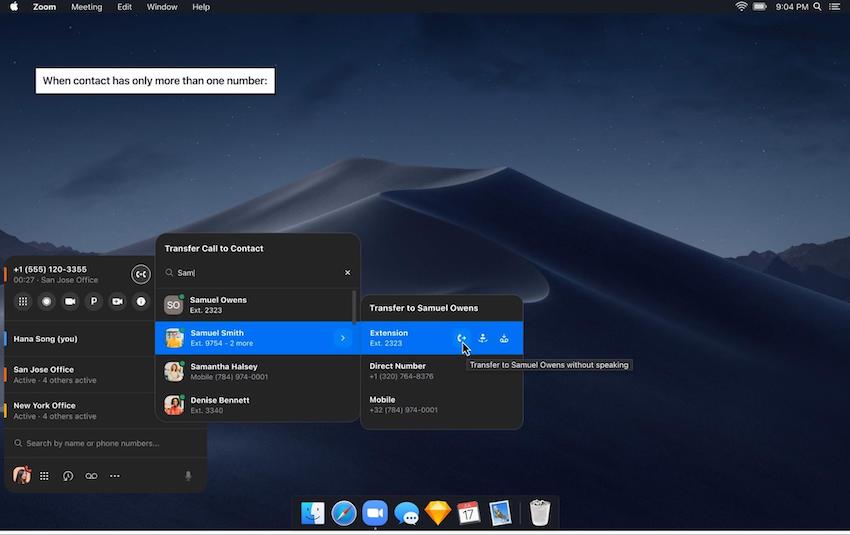Start recording the active call

(46, 301)
